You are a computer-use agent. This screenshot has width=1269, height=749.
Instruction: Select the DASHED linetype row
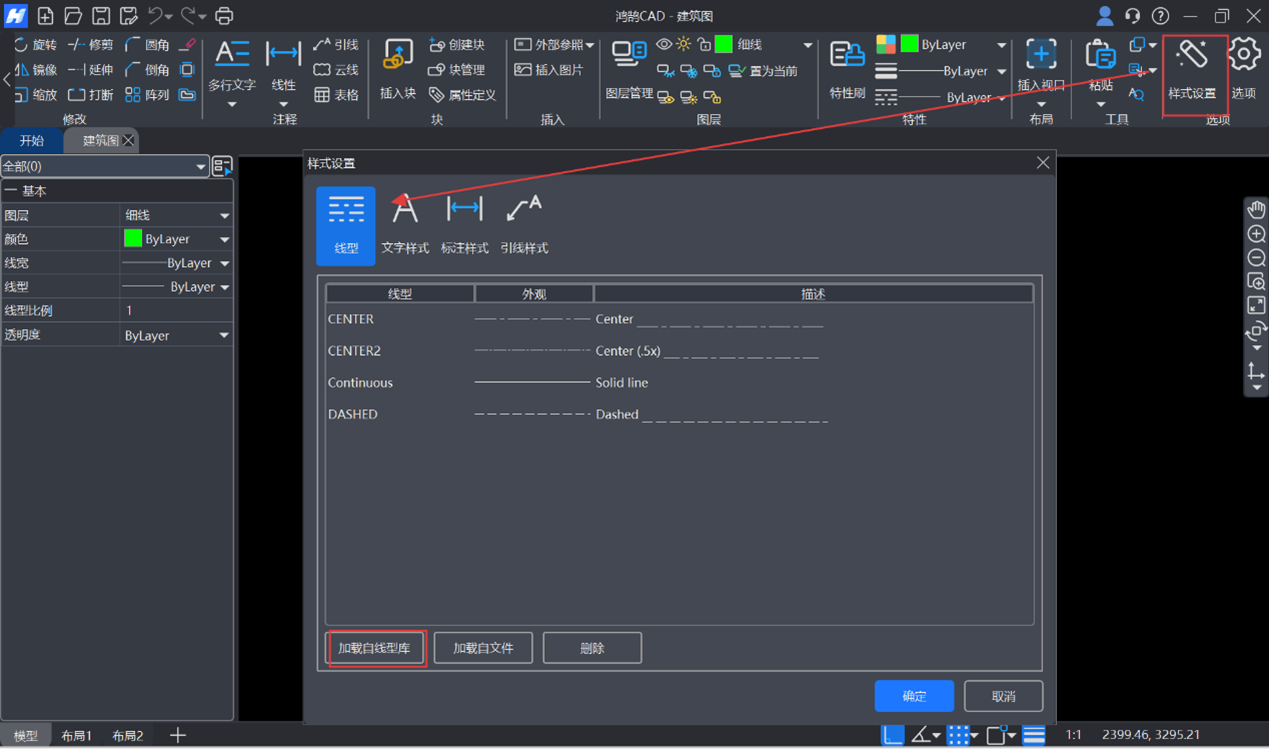pos(353,414)
